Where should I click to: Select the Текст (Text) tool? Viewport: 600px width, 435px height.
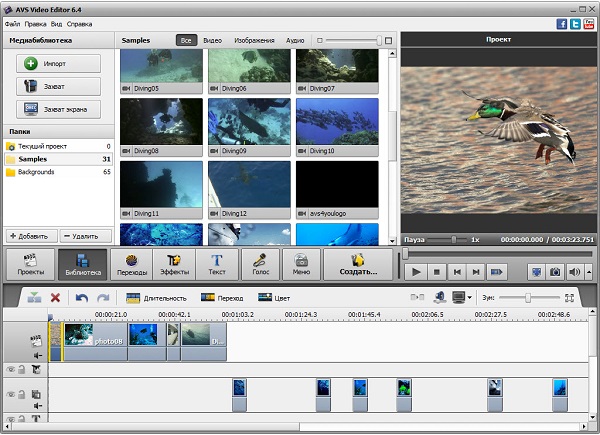216,263
